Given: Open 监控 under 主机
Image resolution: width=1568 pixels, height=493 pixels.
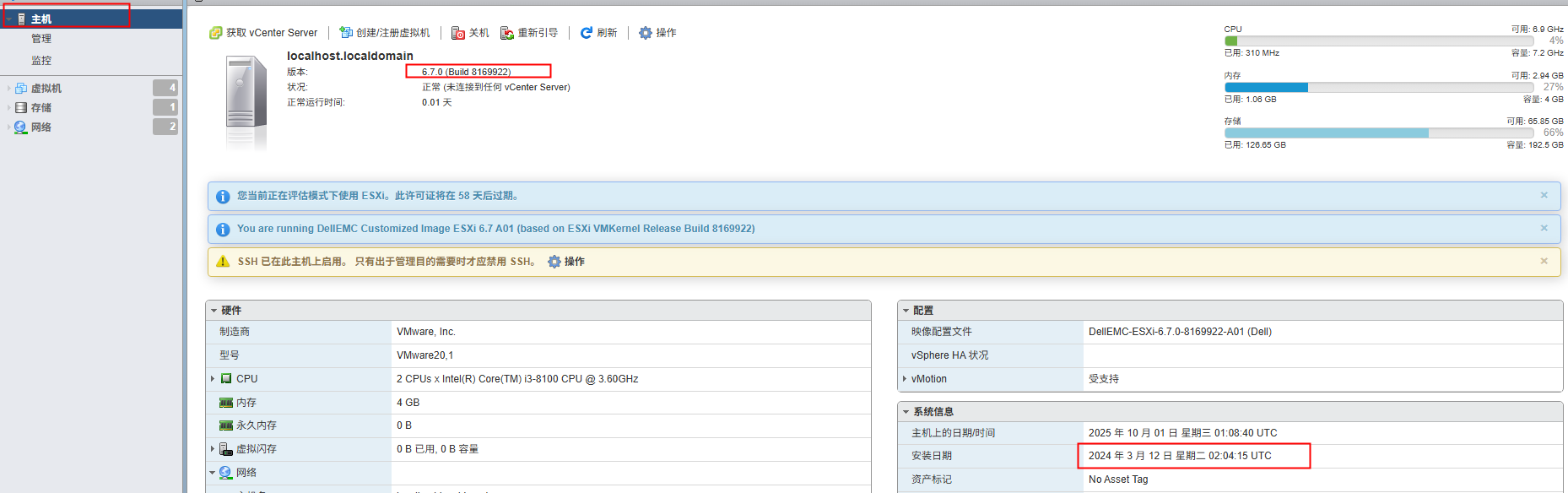Looking at the screenshot, I should [41, 61].
